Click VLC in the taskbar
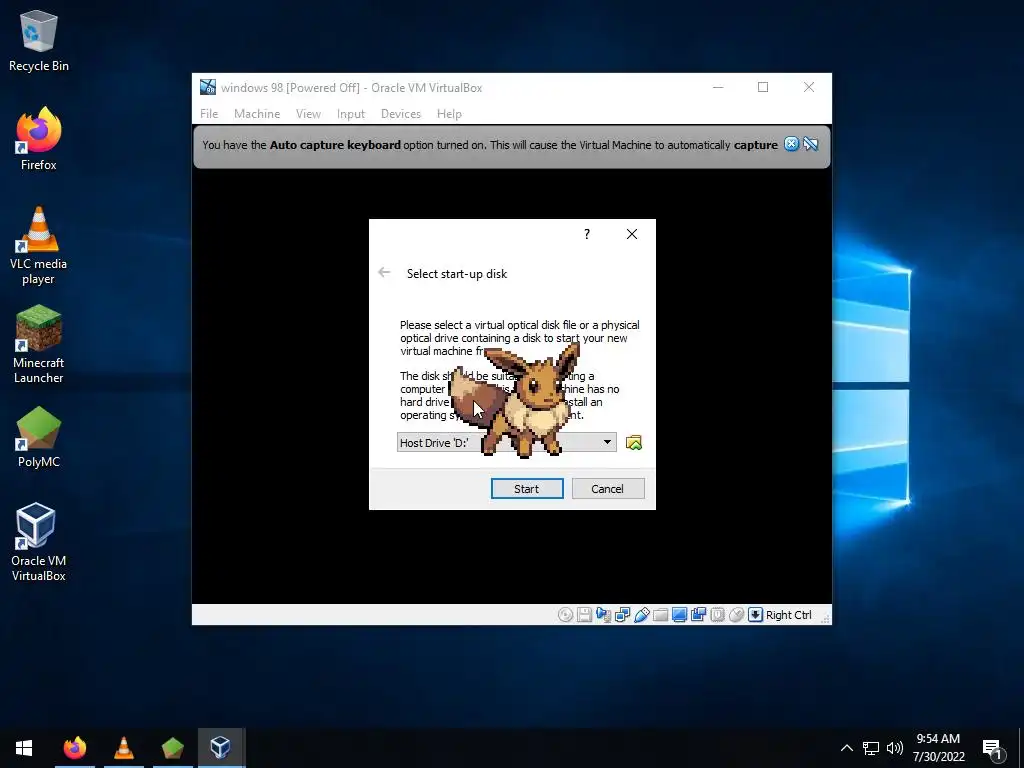The image size is (1024, 768). point(123,748)
